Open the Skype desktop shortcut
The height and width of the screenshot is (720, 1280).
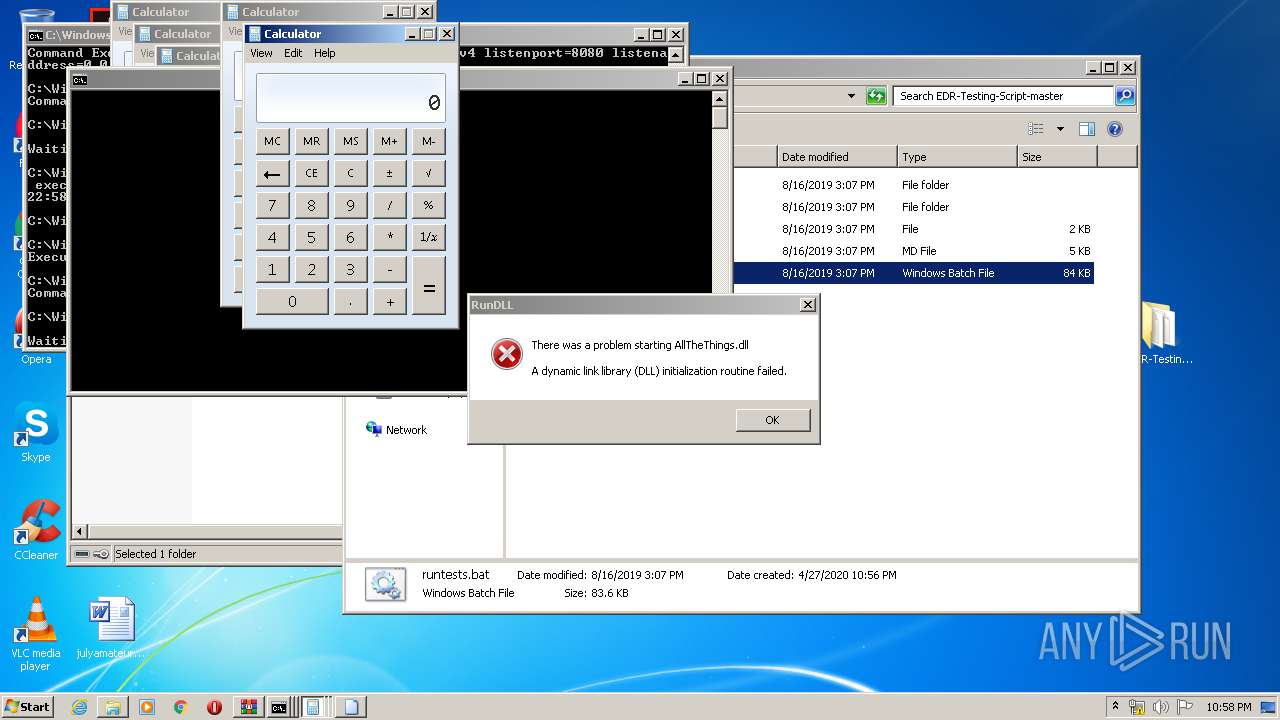click(x=36, y=433)
